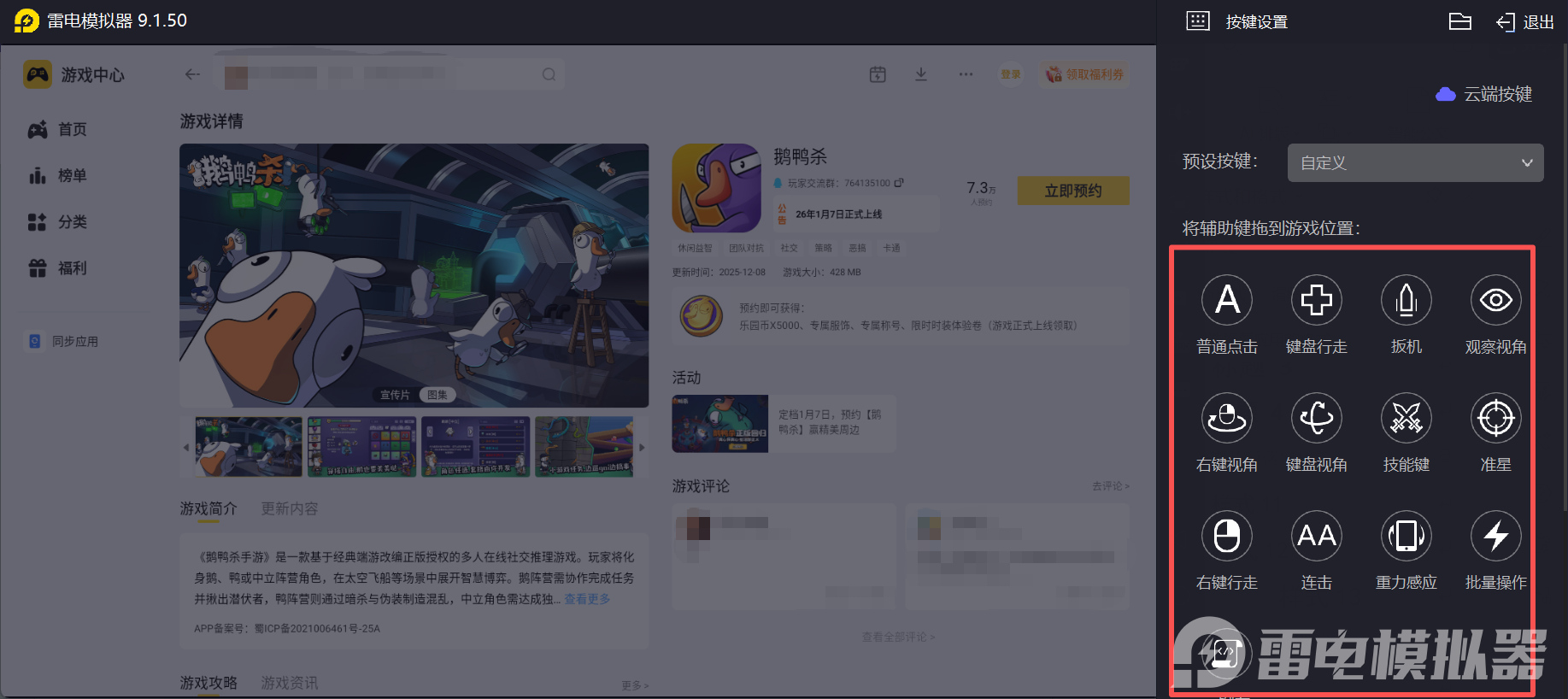Select the 右键行走 mouse walk icon
Screen dimensions: 1568x699
pos(1227,536)
